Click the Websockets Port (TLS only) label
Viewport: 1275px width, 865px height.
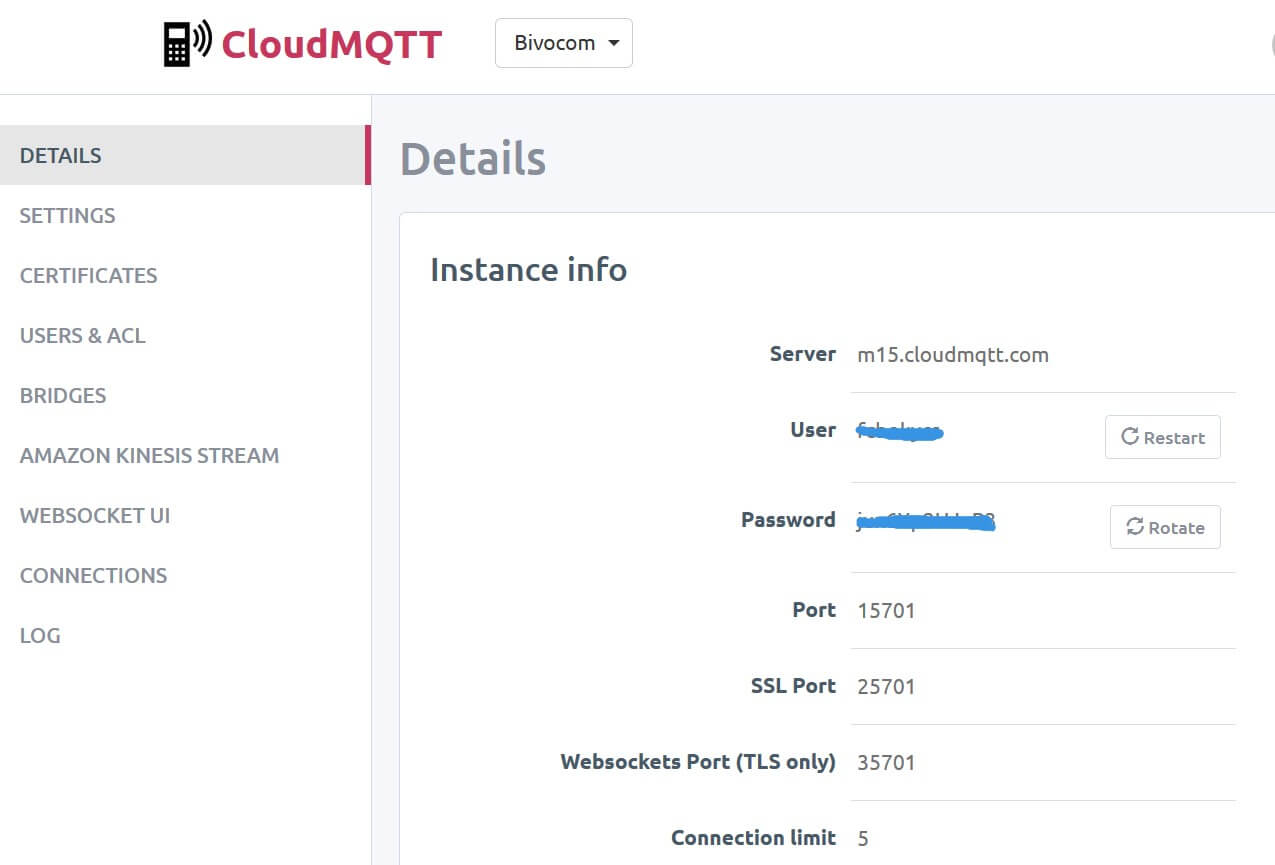[698, 761]
